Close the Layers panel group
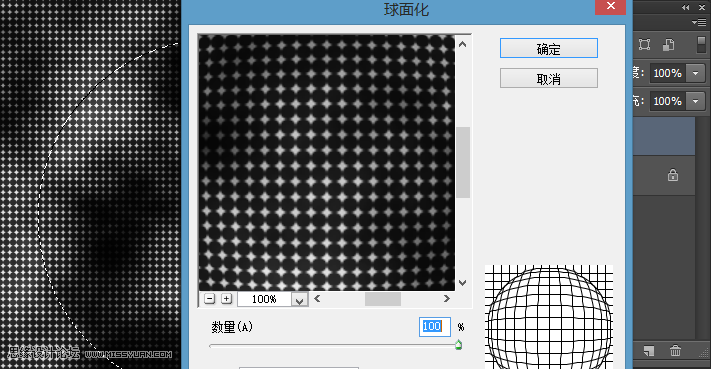This screenshot has width=711, height=369. tap(701, 7)
